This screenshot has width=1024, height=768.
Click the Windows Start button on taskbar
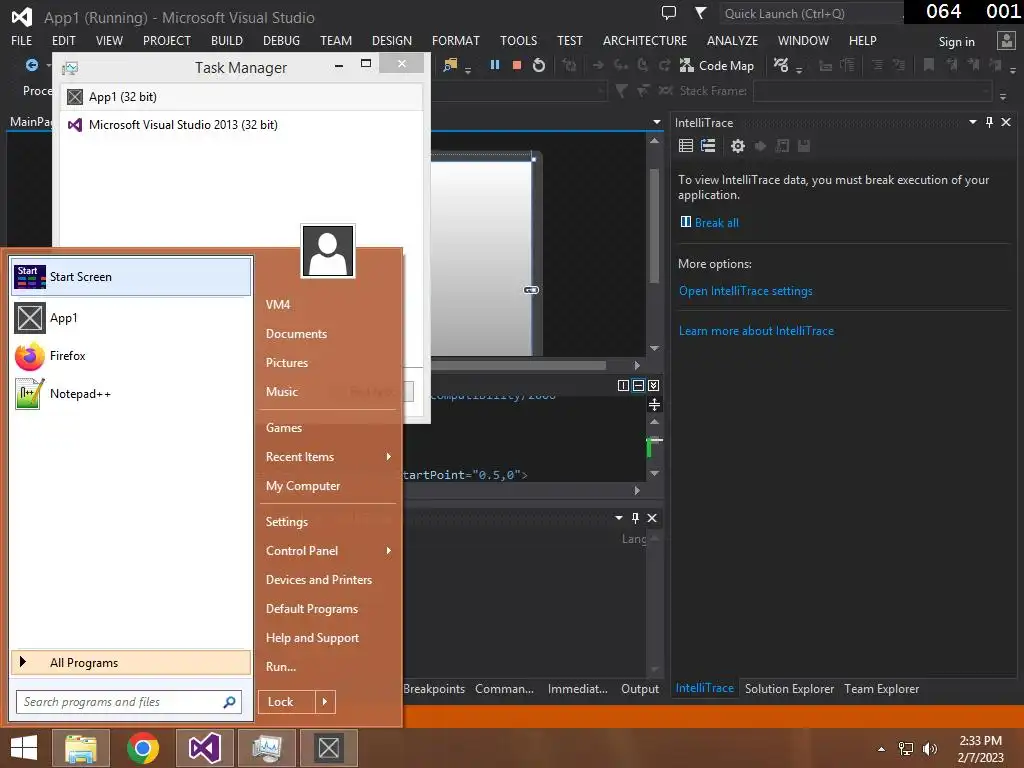[24, 748]
